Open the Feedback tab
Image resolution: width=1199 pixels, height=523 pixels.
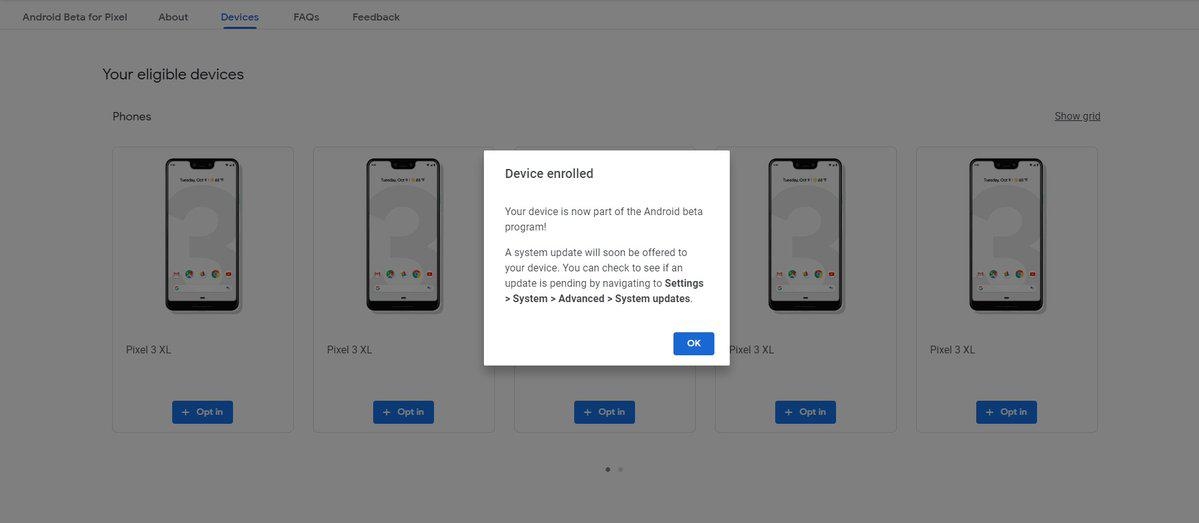(x=375, y=17)
